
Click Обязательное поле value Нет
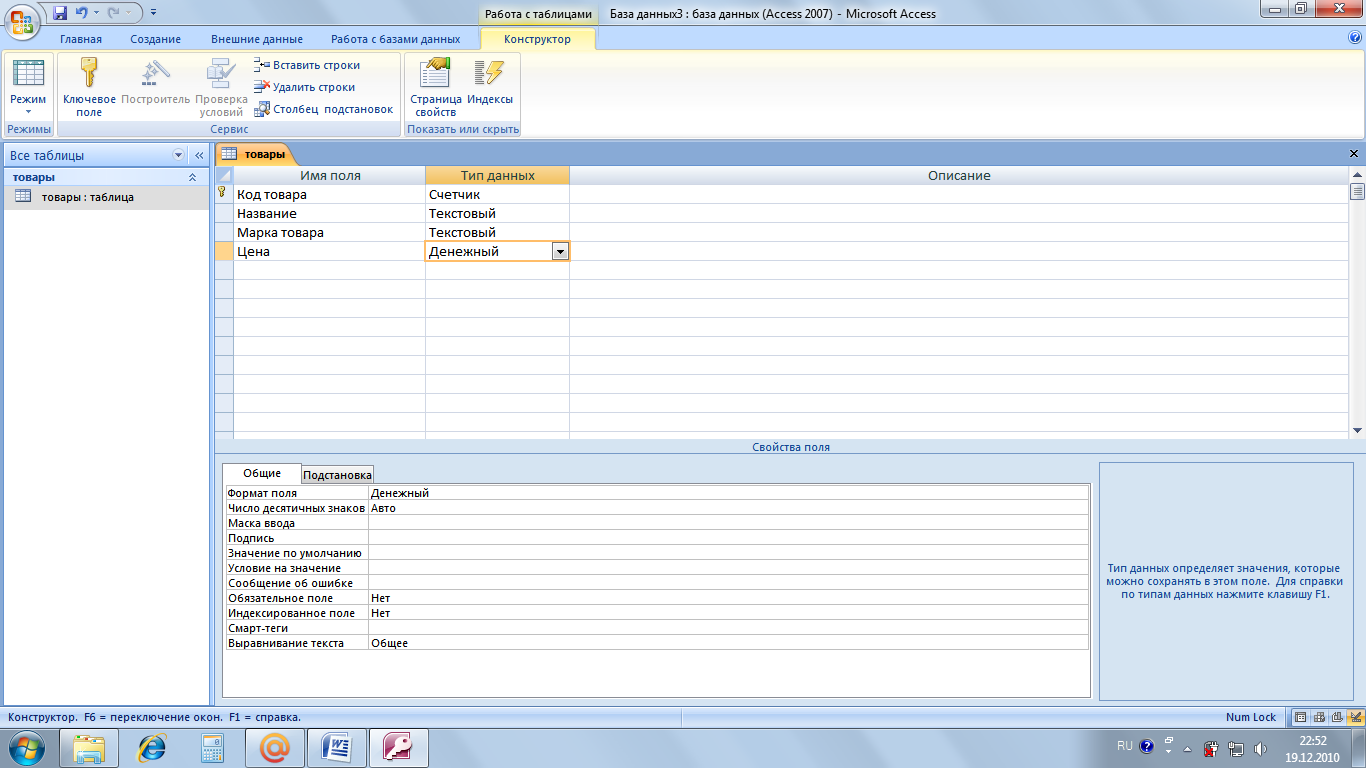728,598
